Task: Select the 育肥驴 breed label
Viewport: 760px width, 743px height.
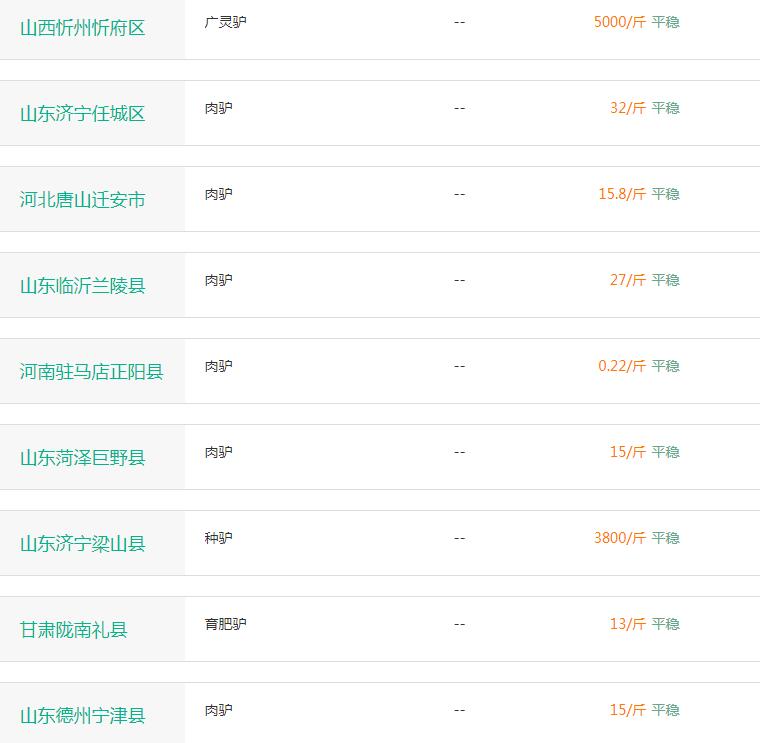Action: click(225, 624)
